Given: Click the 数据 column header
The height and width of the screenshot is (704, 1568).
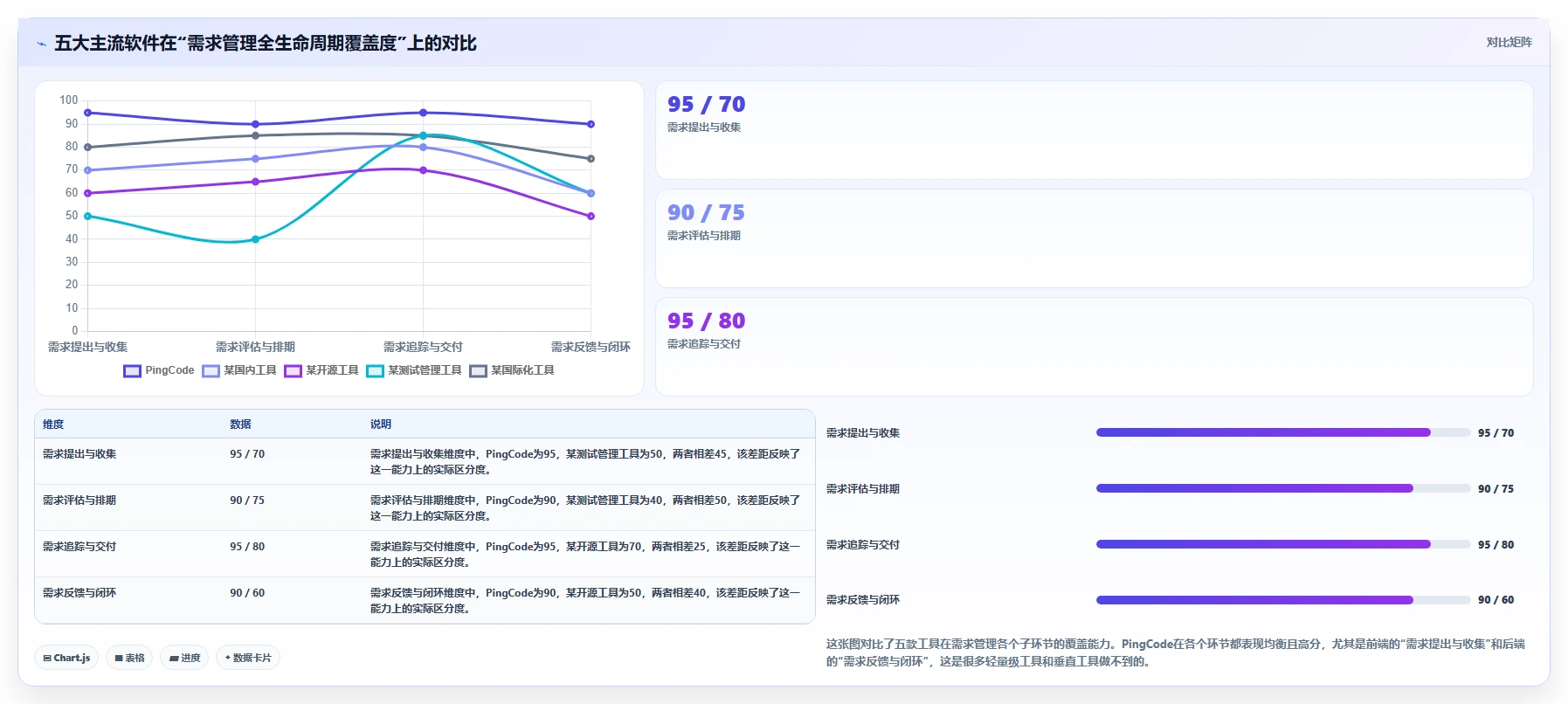Looking at the screenshot, I should (x=240, y=424).
